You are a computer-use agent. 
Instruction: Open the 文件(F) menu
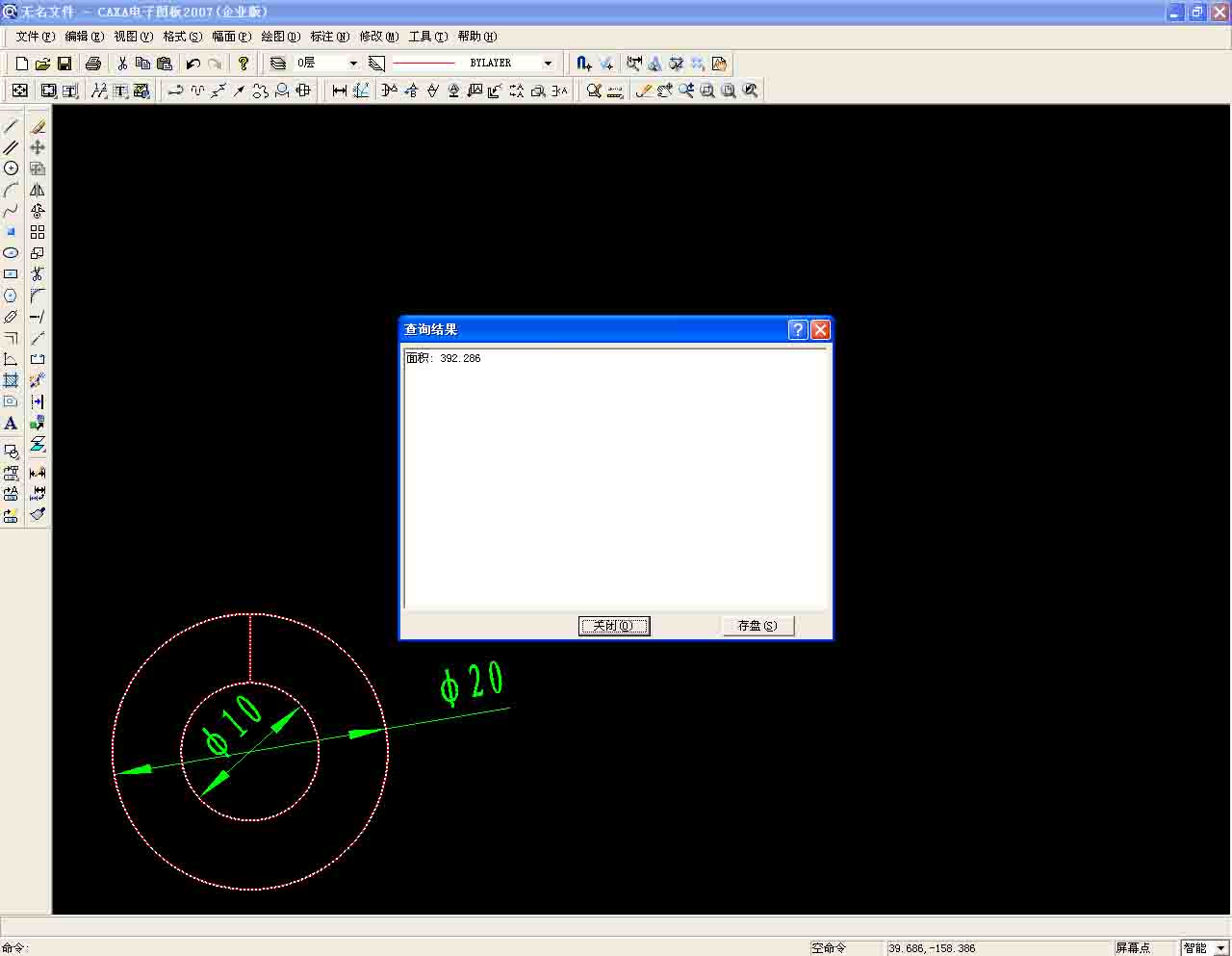pos(36,37)
